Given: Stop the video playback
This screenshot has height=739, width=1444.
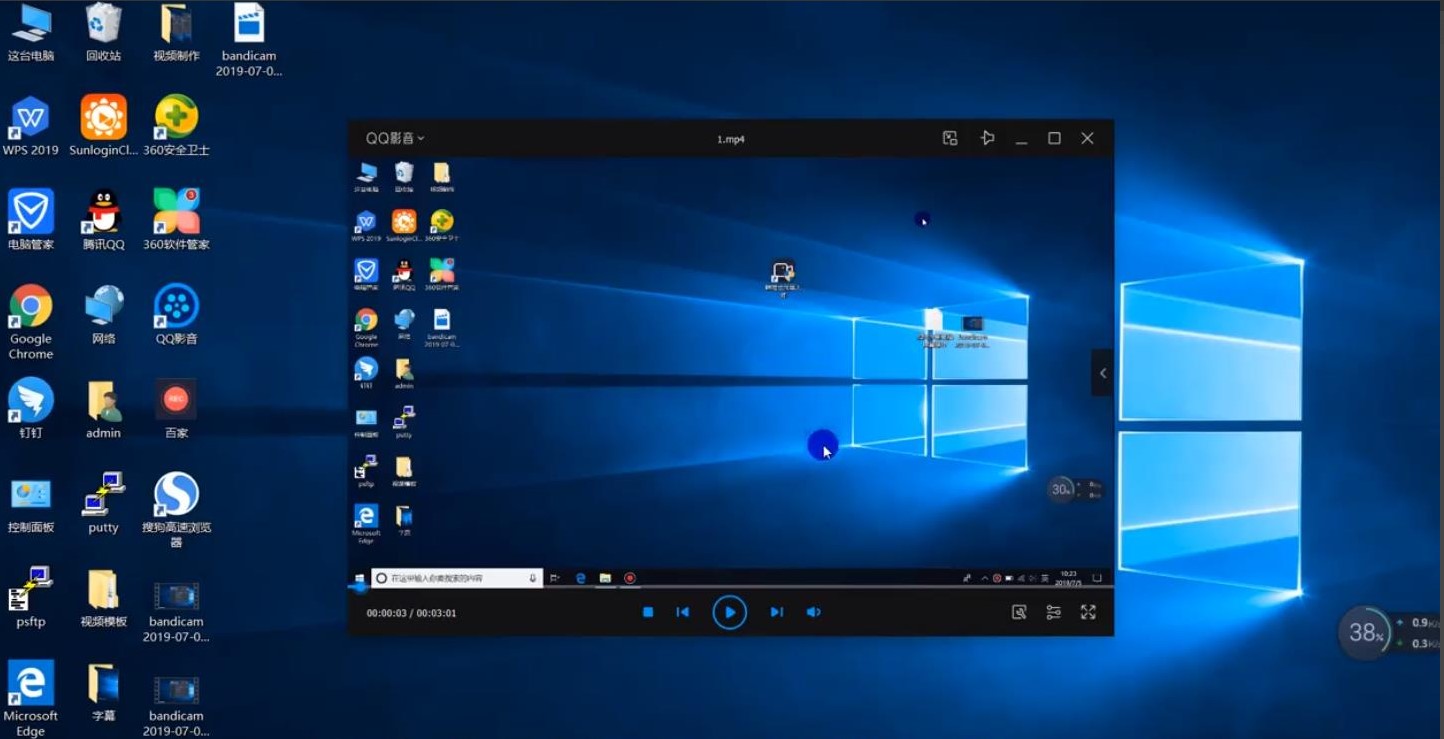Looking at the screenshot, I should 648,612.
